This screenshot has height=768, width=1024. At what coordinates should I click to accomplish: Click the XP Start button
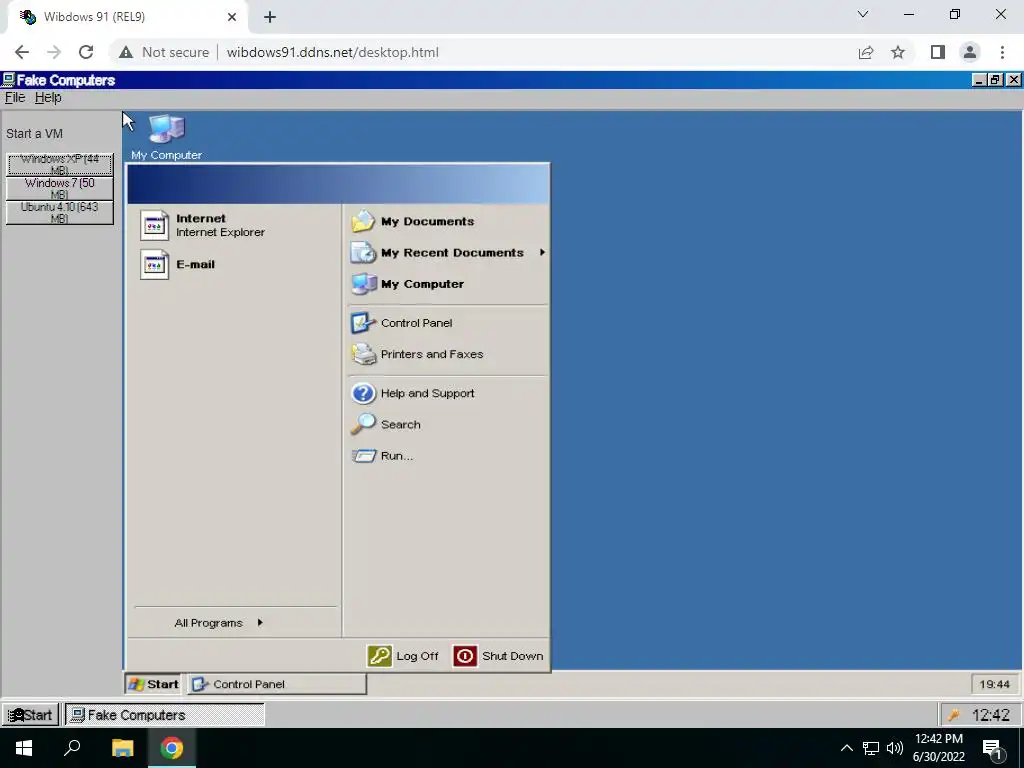(153, 684)
